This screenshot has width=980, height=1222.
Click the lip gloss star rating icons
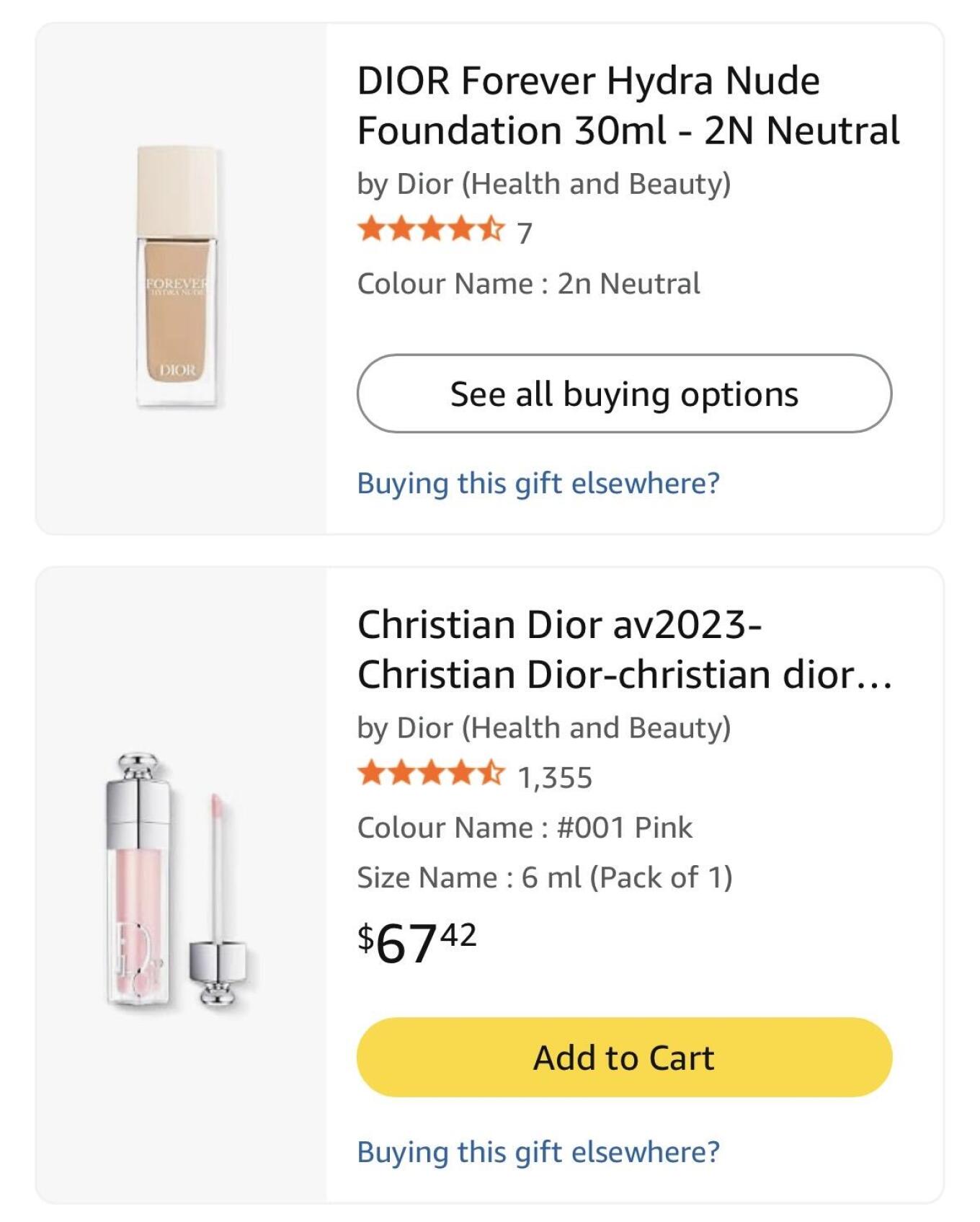point(431,774)
